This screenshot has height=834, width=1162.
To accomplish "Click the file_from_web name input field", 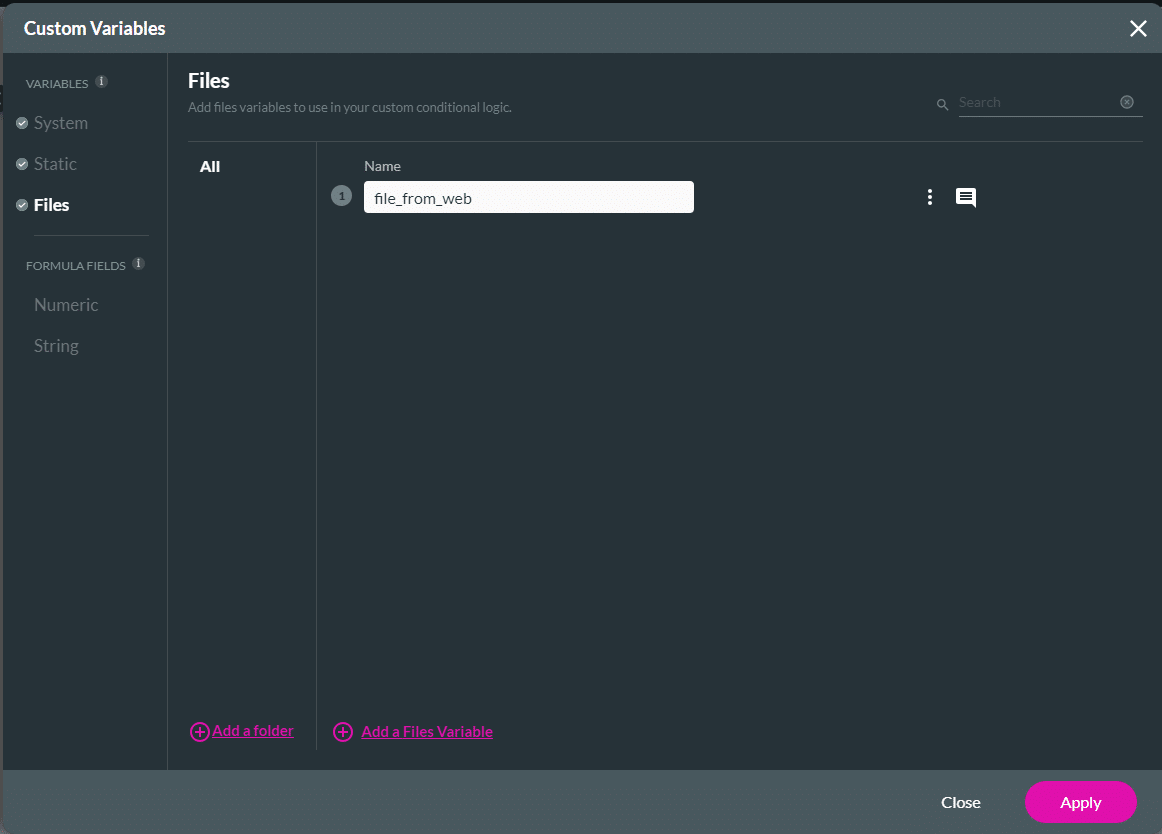I will click(x=528, y=198).
